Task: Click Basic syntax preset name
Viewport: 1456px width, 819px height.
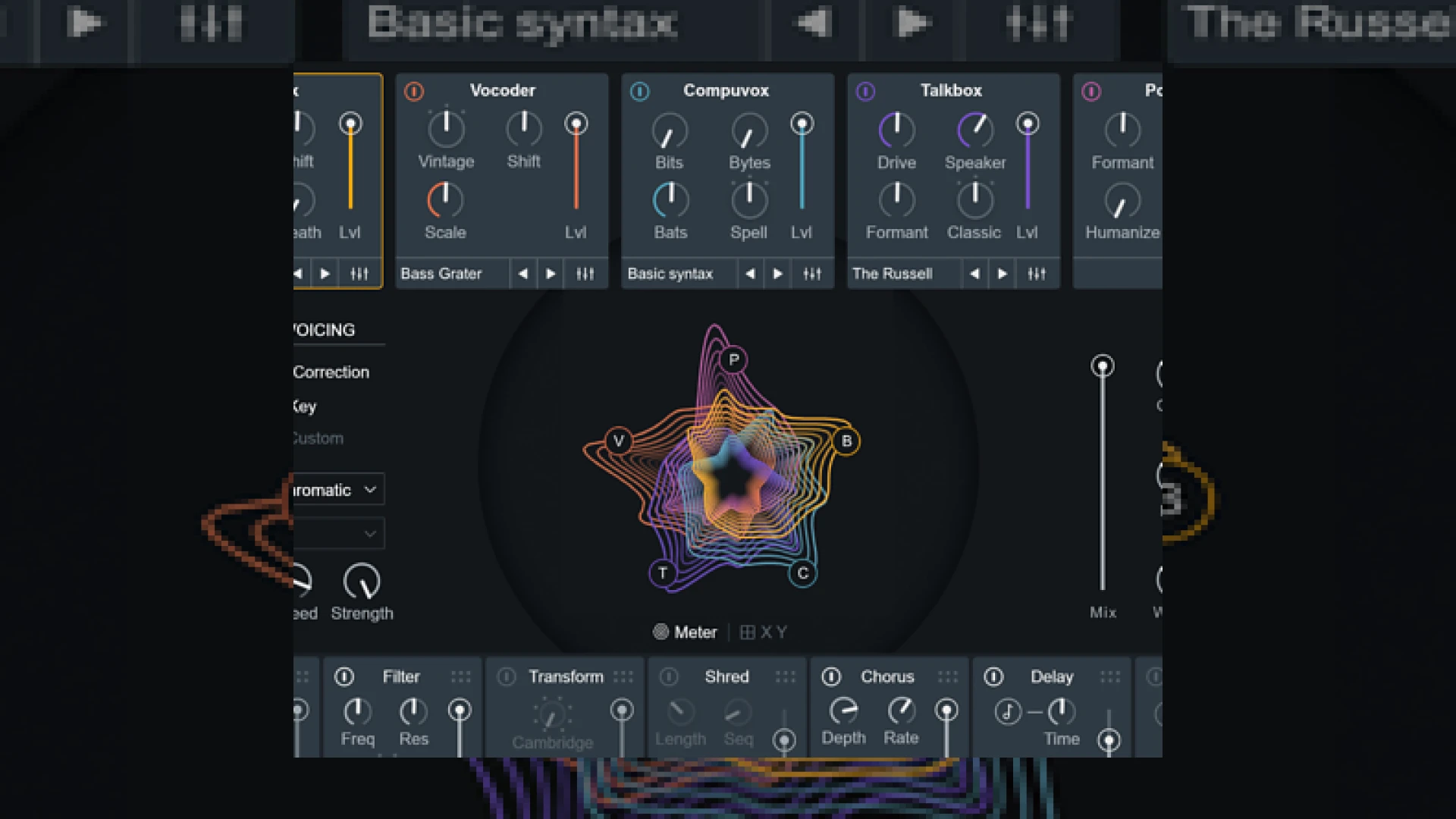Action: (x=670, y=274)
